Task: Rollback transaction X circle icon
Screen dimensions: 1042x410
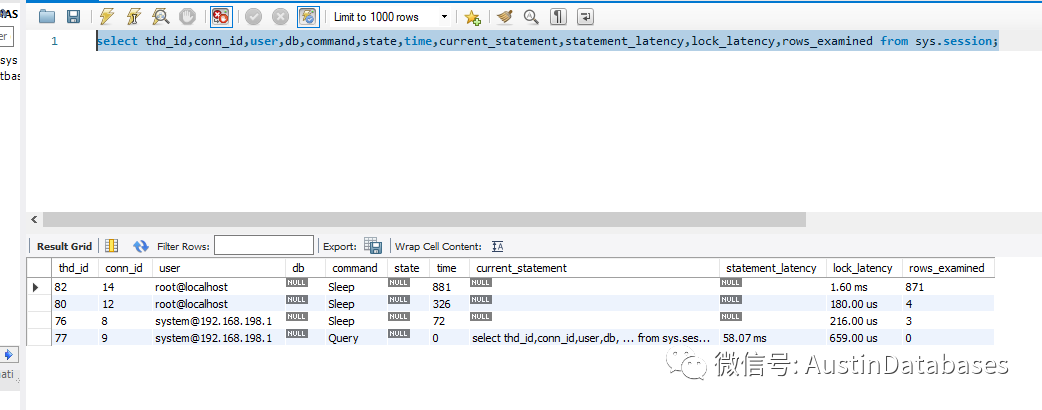Action: [x=280, y=17]
